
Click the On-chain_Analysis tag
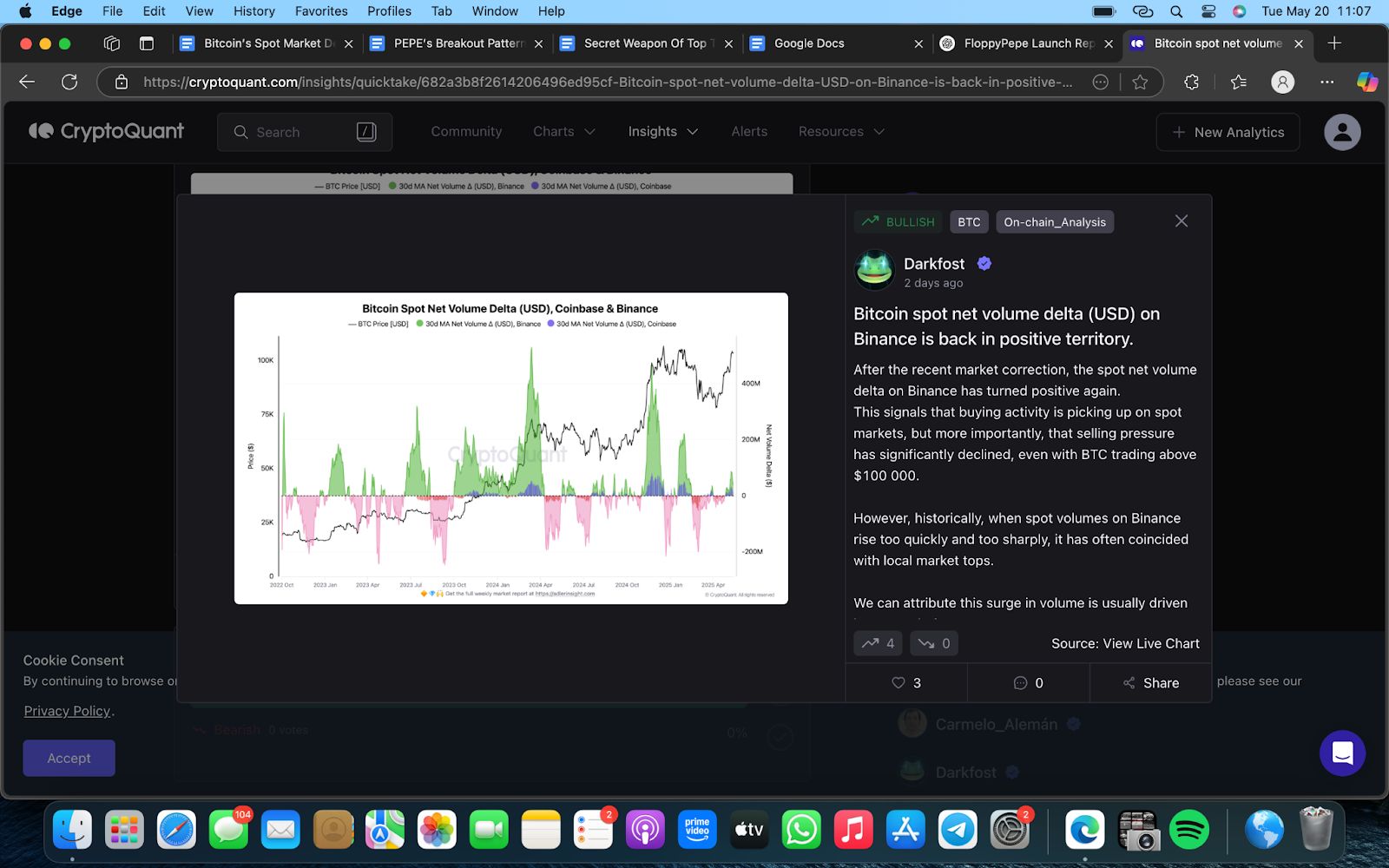coord(1055,222)
